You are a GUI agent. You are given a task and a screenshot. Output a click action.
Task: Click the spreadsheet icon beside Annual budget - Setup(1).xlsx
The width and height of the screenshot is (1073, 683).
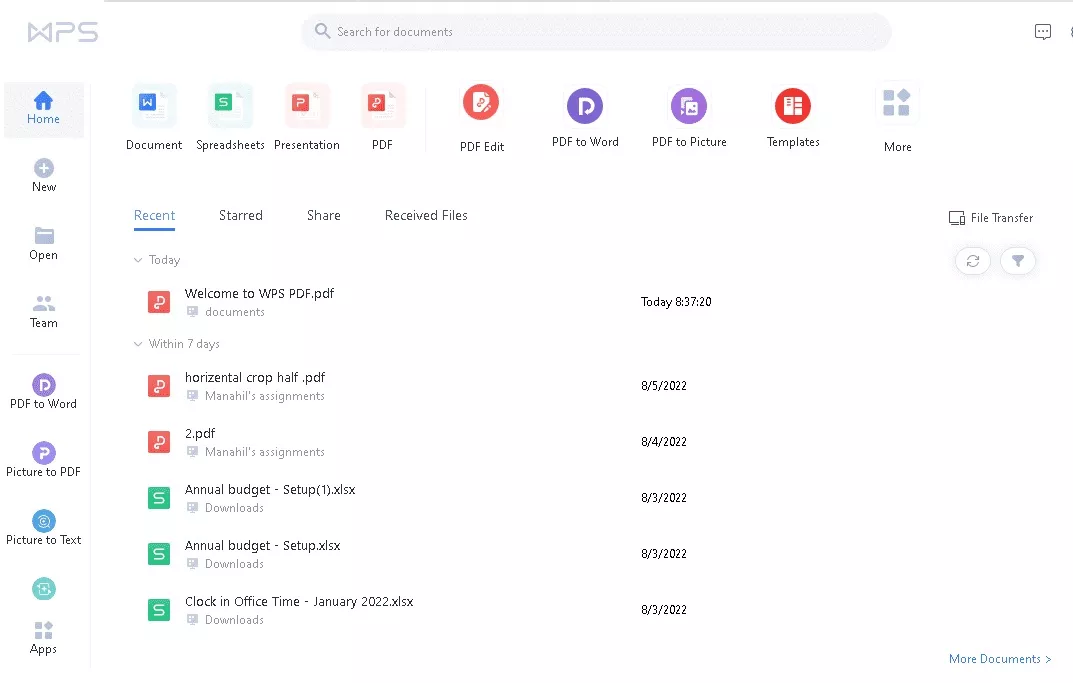159,498
